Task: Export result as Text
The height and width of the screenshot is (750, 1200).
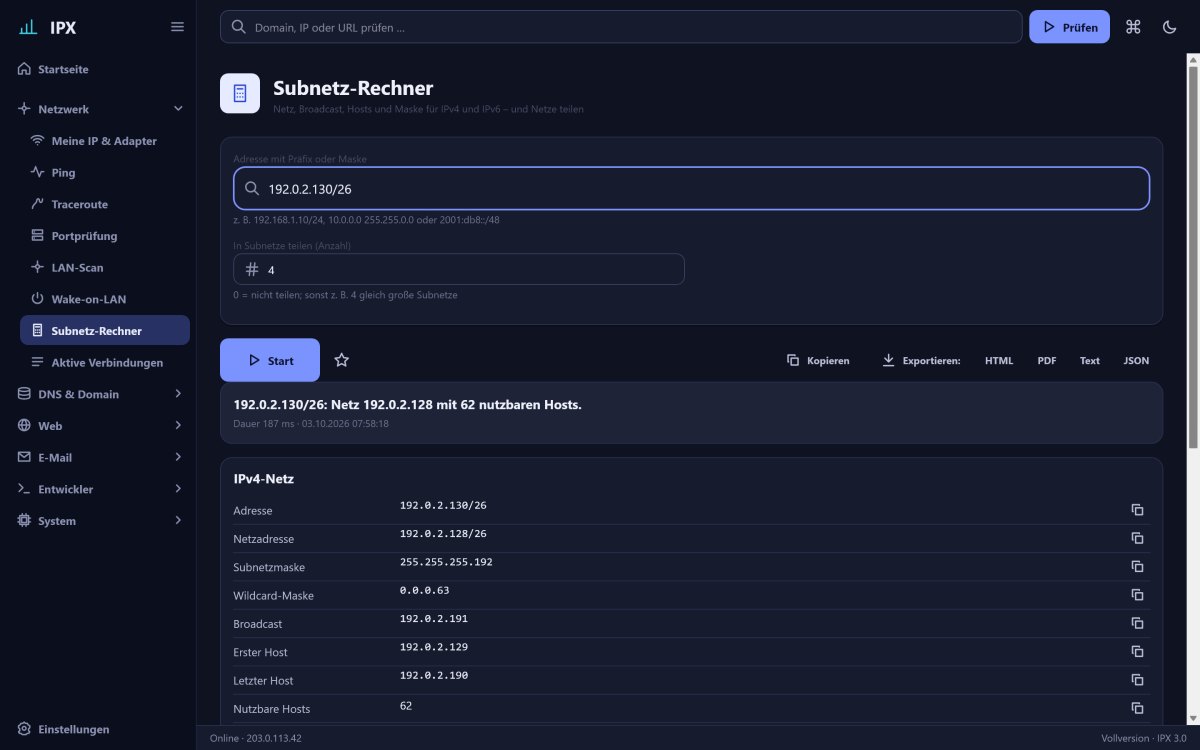Action: (1090, 360)
